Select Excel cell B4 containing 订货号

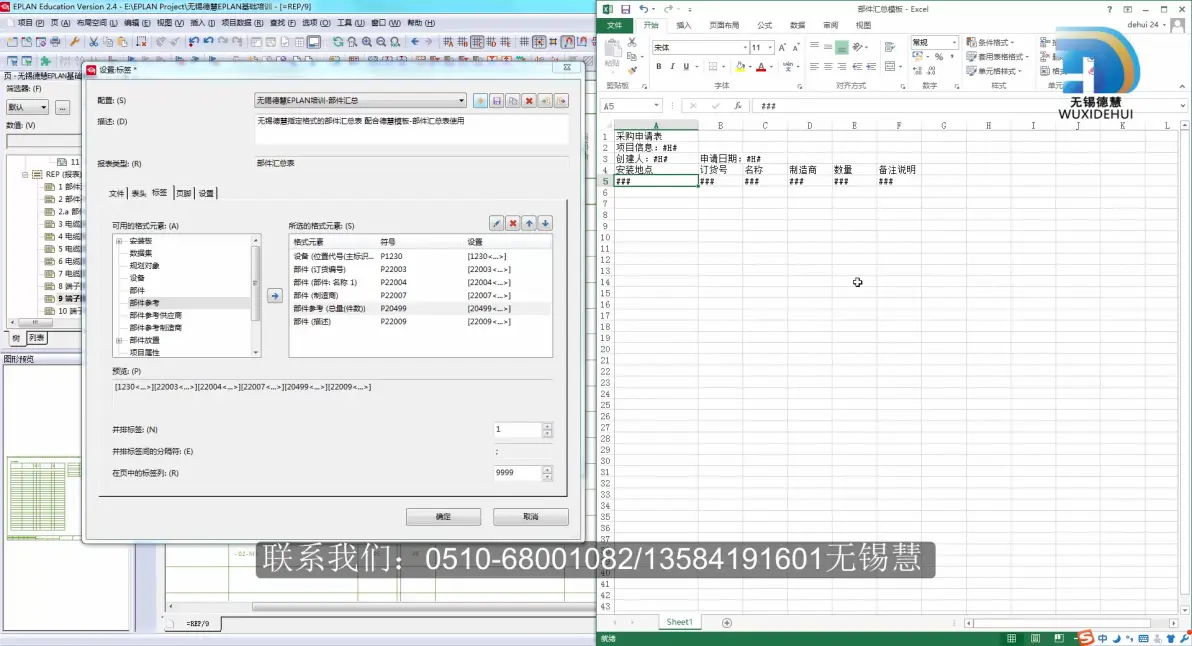pos(720,170)
